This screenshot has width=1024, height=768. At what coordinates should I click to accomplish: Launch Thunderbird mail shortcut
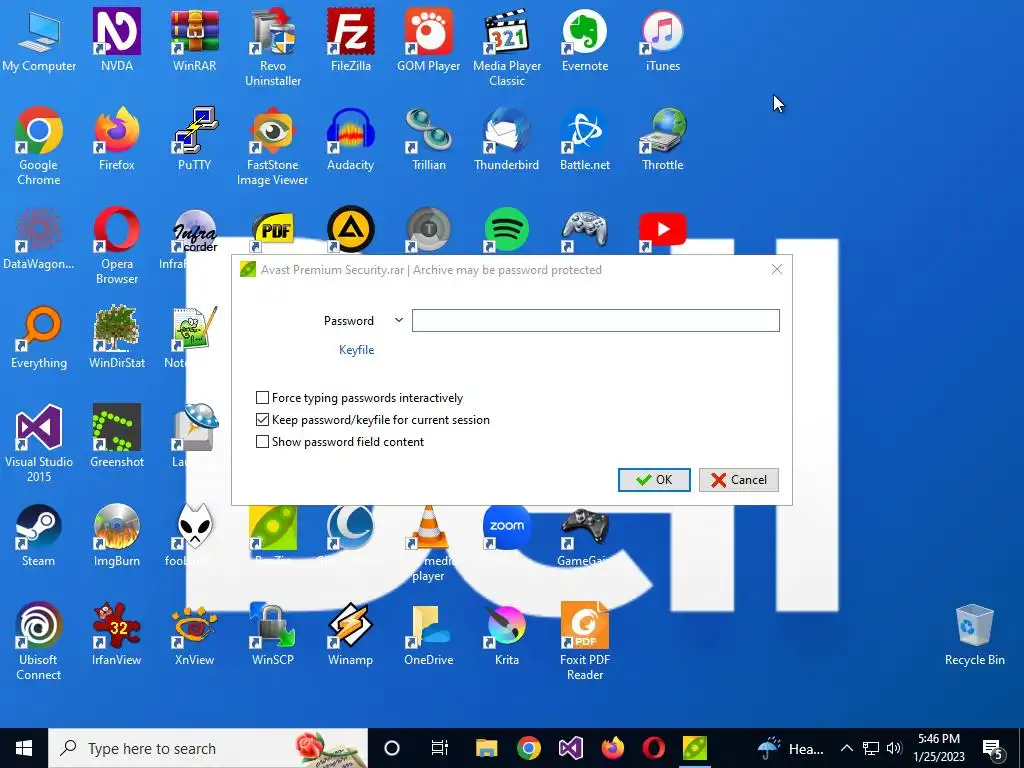[x=507, y=139]
